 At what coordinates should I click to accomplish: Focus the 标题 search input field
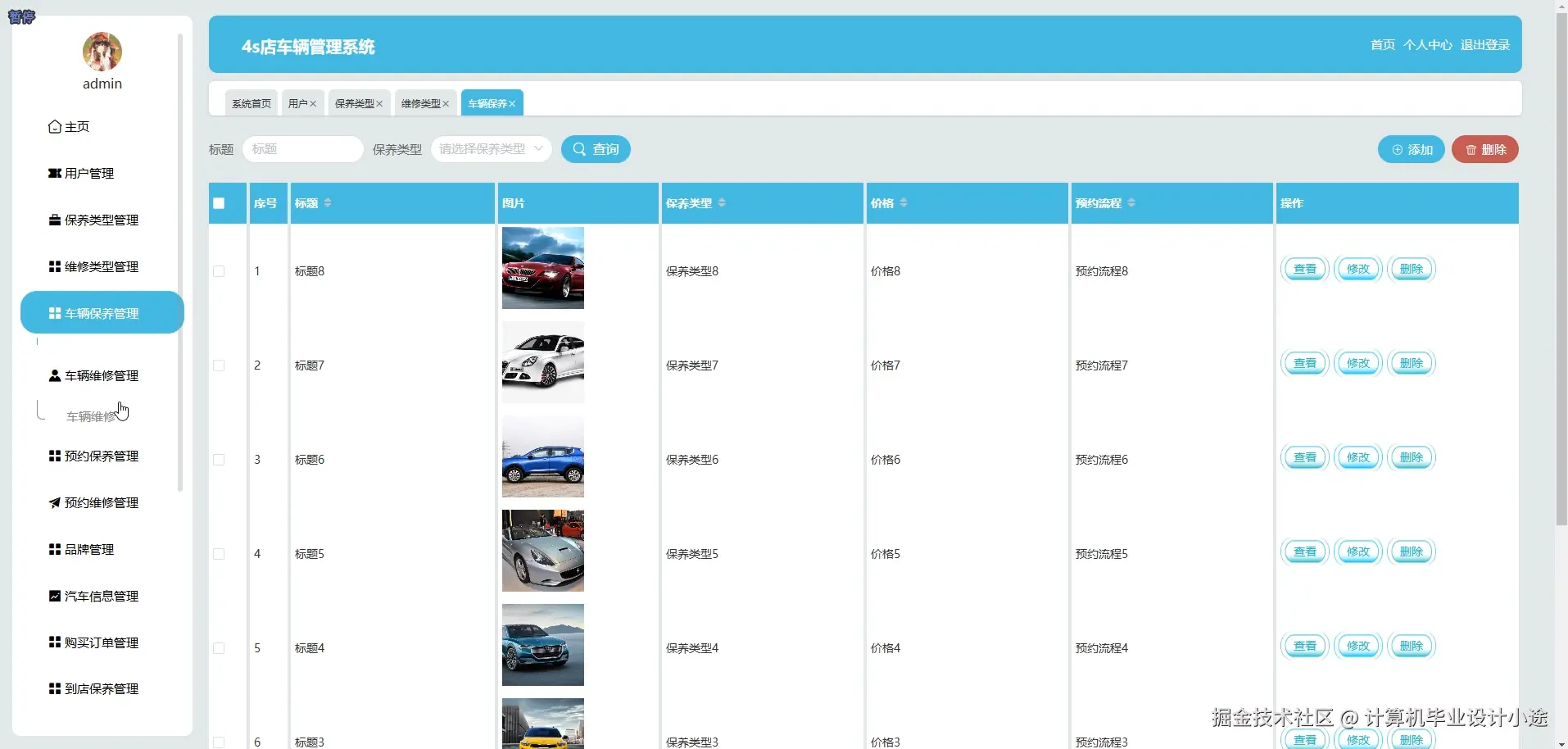coord(303,149)
